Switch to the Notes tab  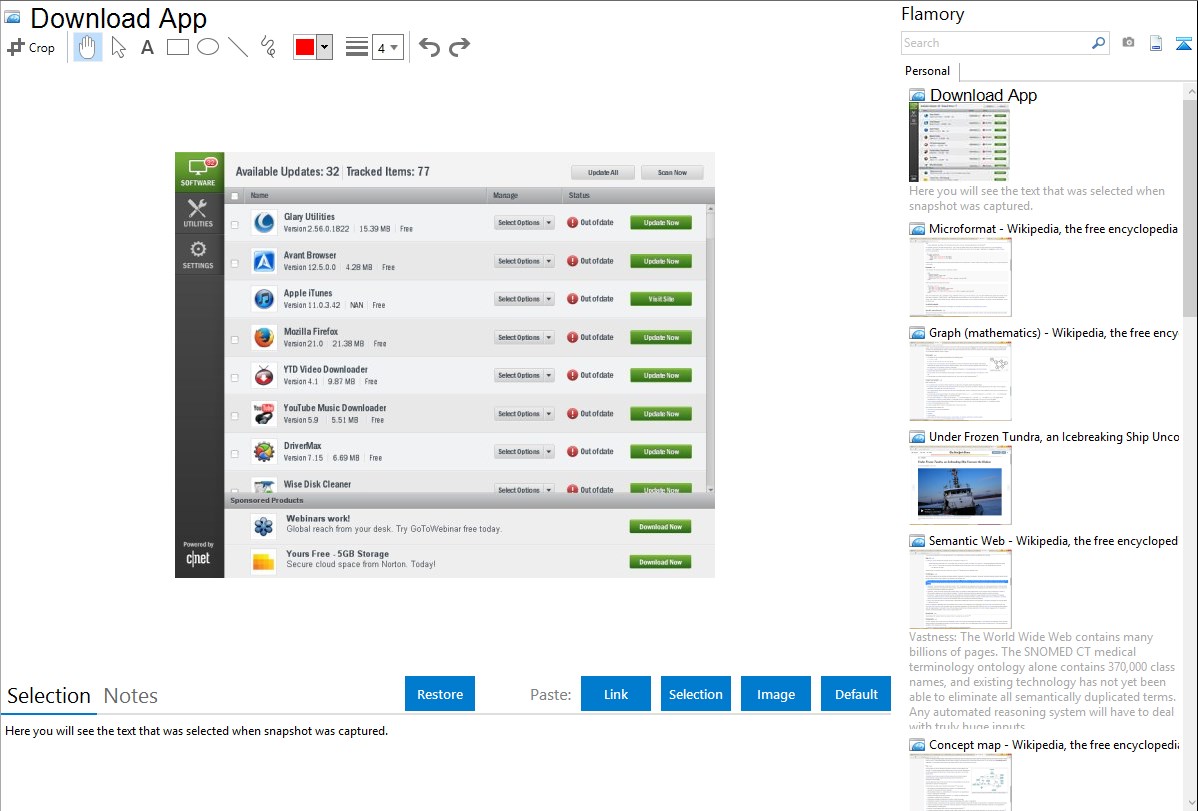[x=131, y=696]
